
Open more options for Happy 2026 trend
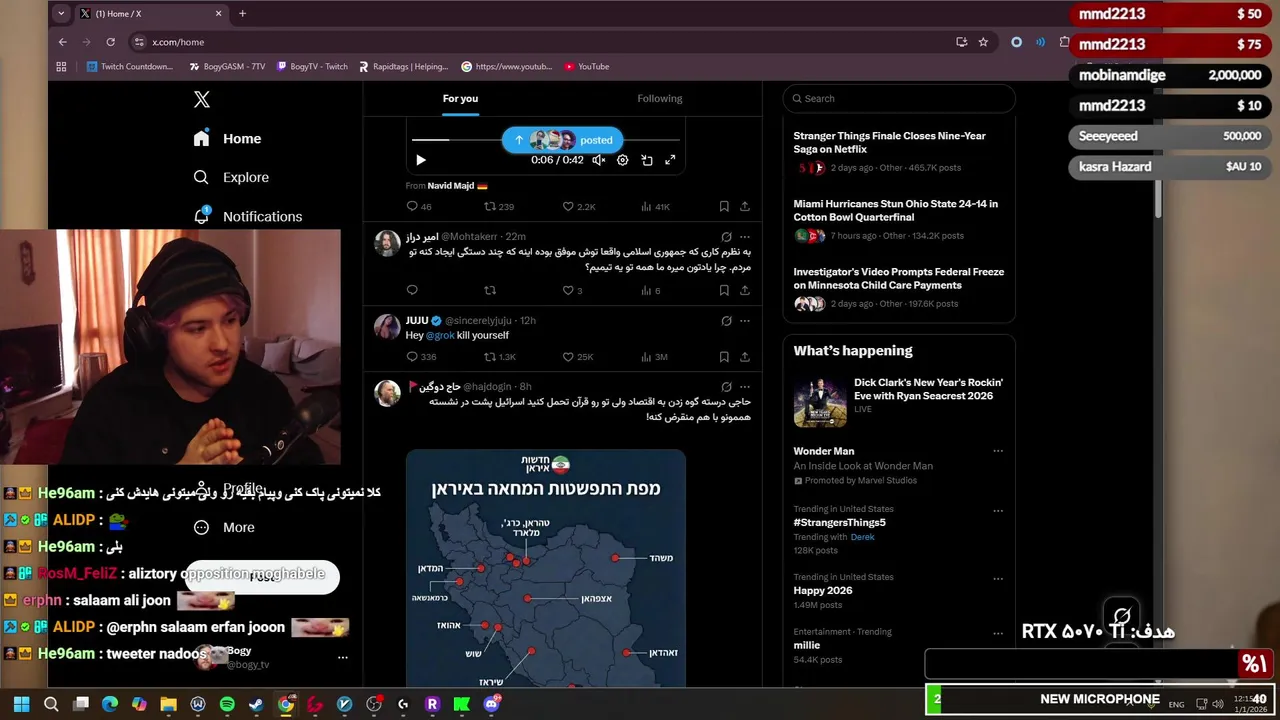[x=998, y=579]
